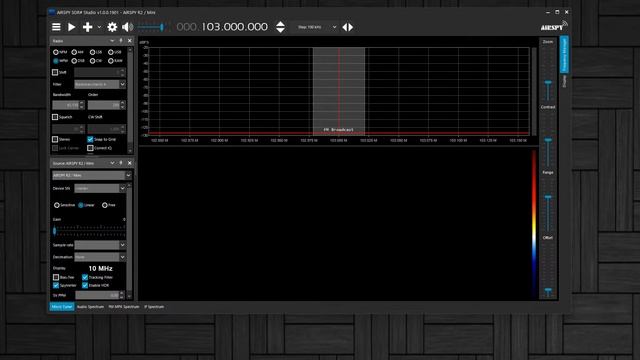Screen dimensions: 640x360
Task: Open the Source panel menu chevron
Action: tap(112, 163)
